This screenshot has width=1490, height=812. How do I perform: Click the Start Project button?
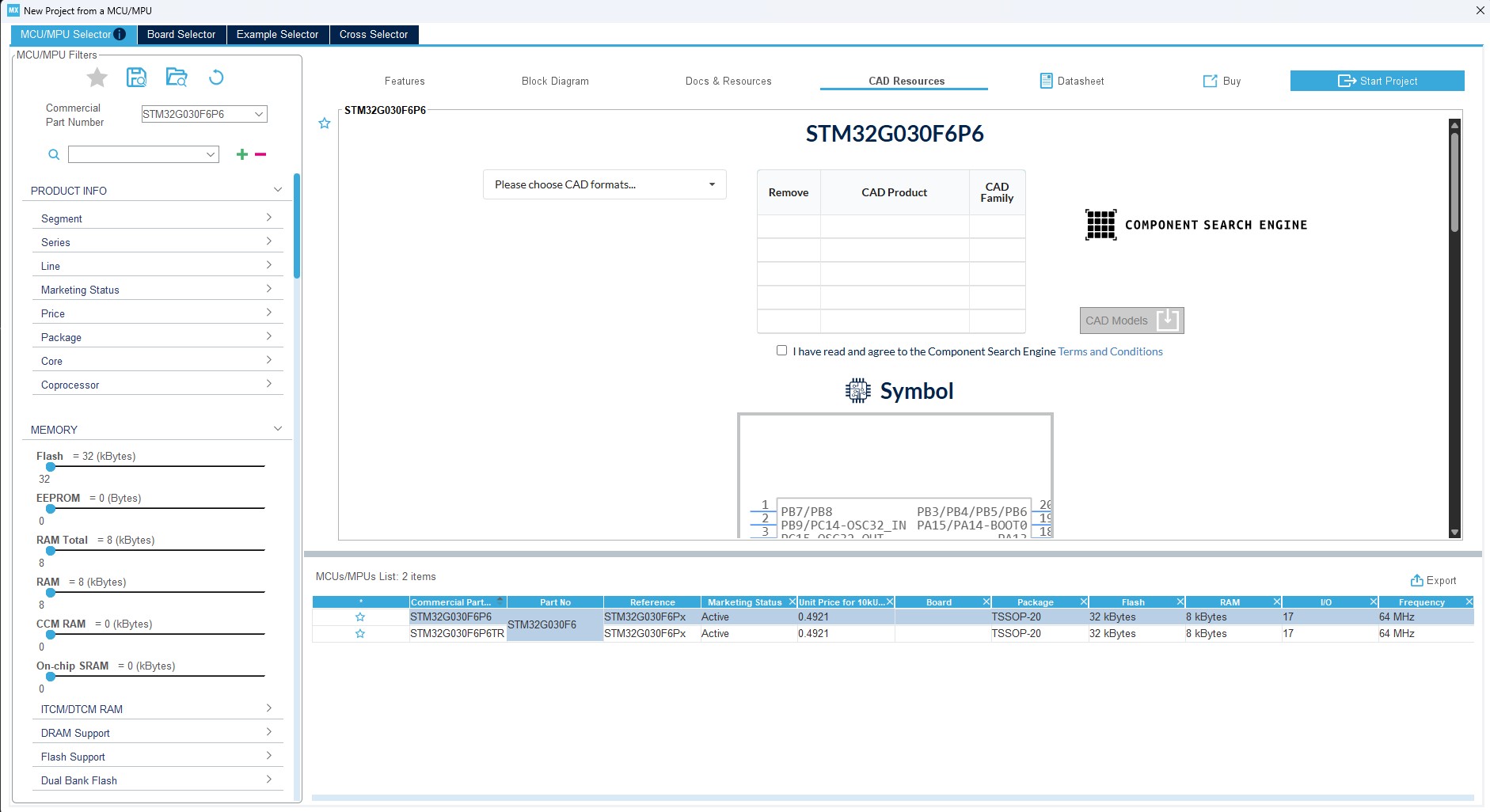[x=1378, y=81]
